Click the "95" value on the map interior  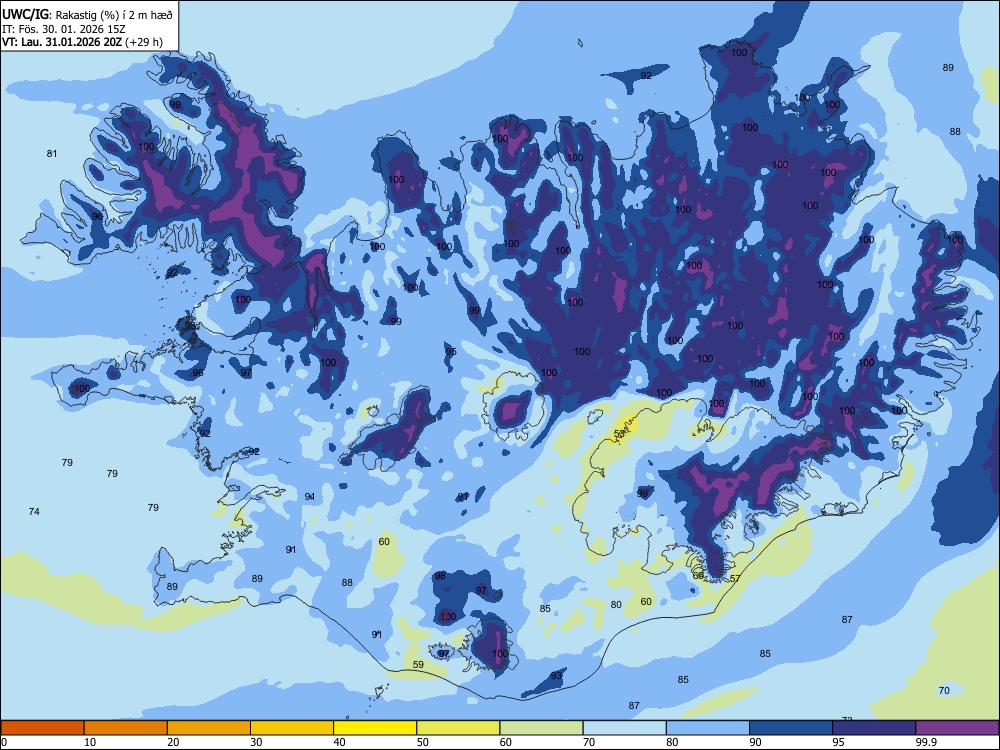pyautogui.click(x=451, y=351)
